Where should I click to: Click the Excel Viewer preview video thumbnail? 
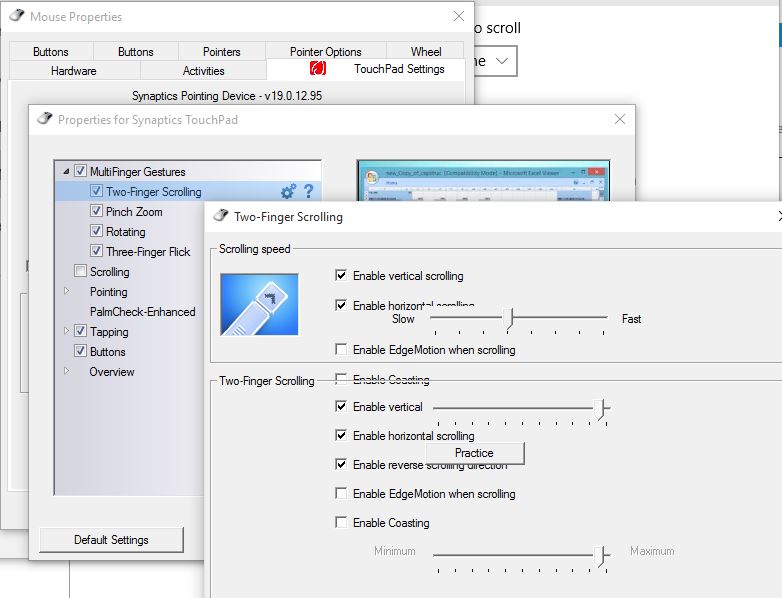[x=483, y=181]
